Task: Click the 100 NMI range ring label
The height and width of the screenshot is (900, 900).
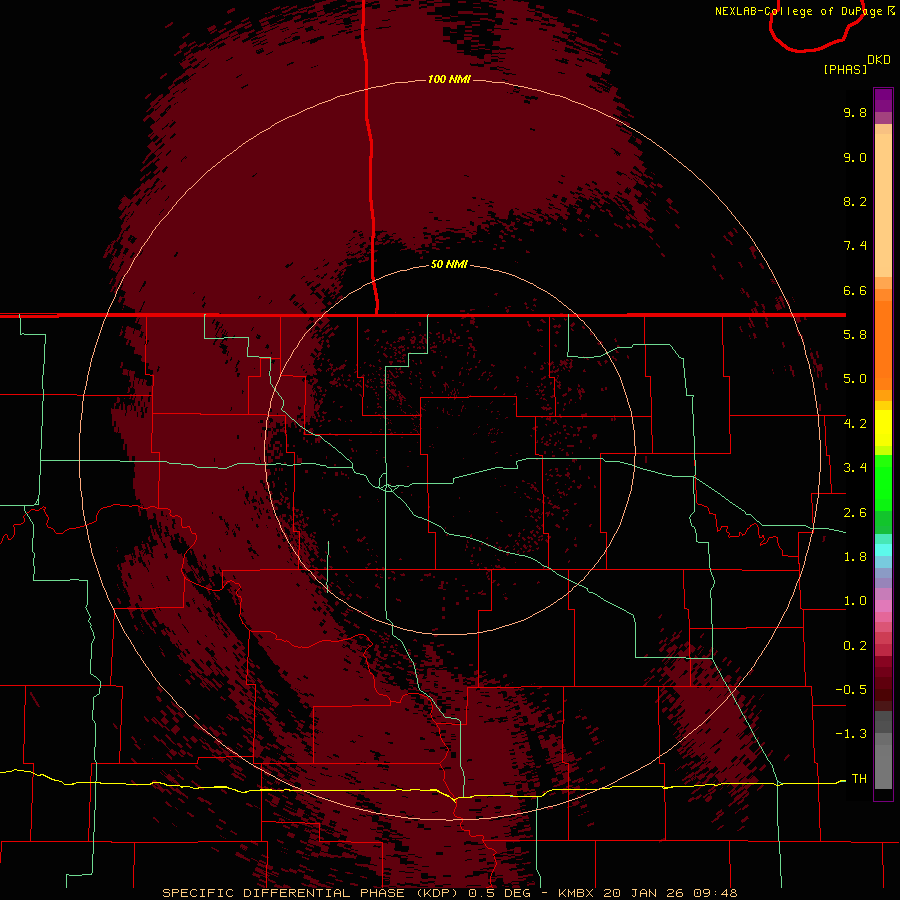Action: coord(449,79)
